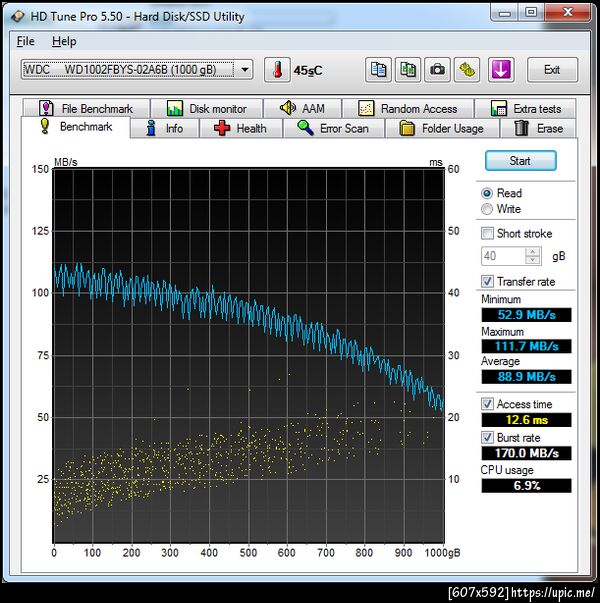
Task: Open the Health tab
Action: point(241,128)
